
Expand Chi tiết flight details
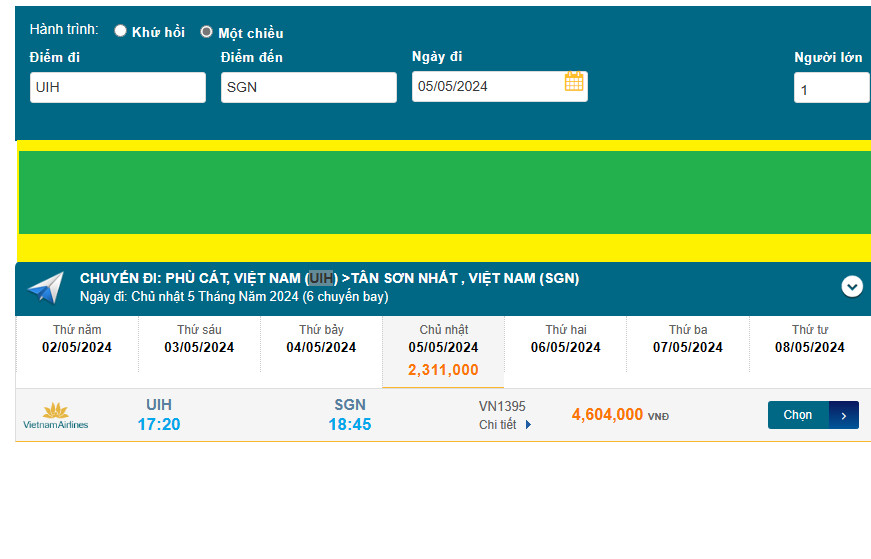click(x=505, y=424)
